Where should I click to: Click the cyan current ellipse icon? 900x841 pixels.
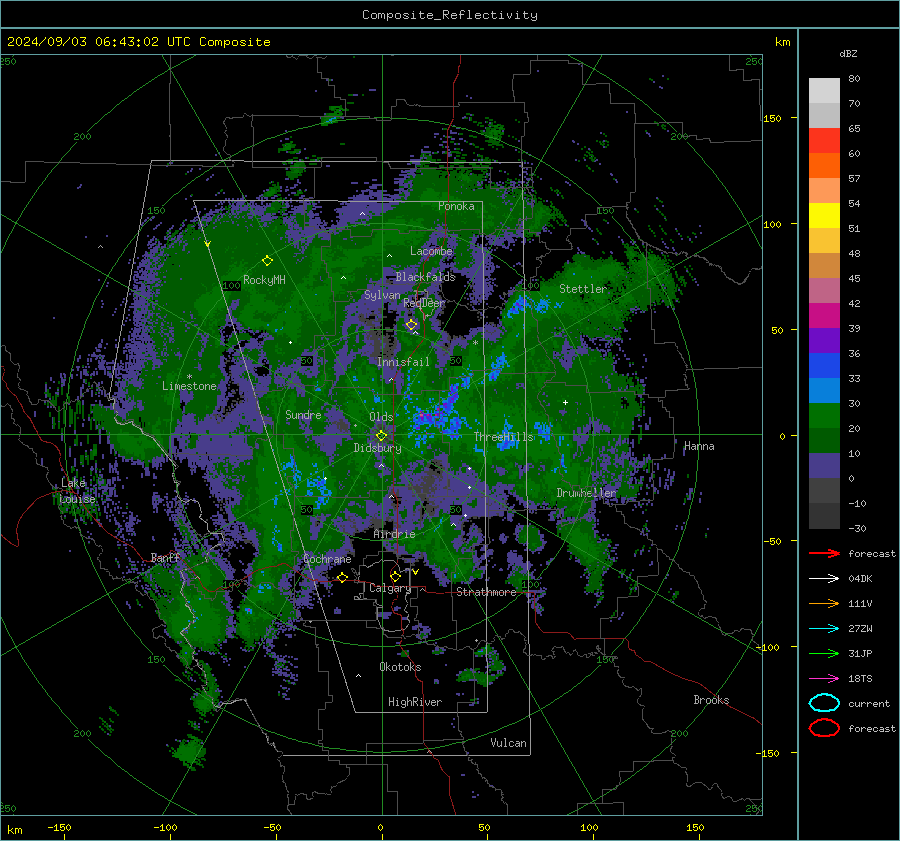pyautogui.click(x=824, y=703)
